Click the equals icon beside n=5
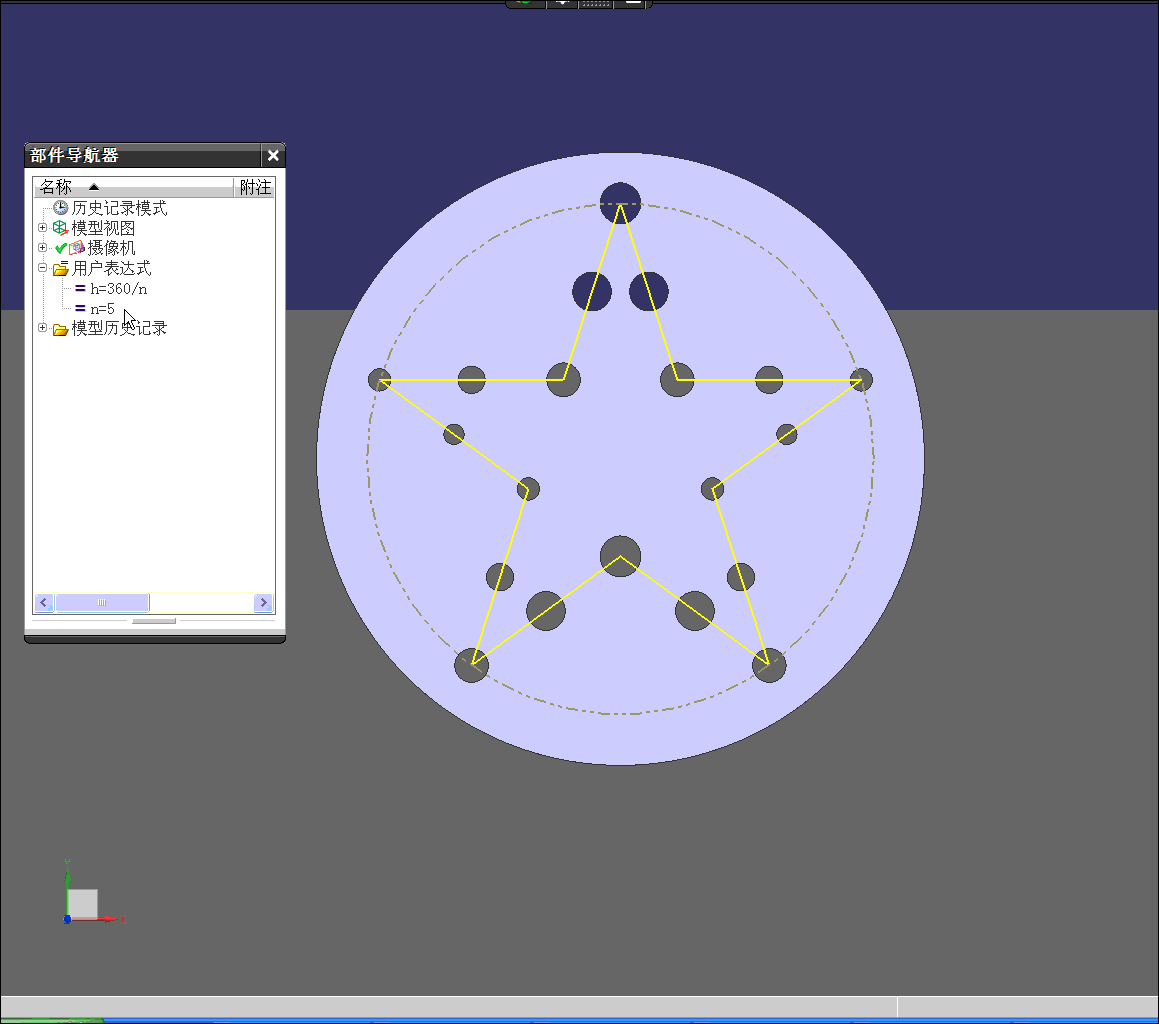 click(80, 308)
